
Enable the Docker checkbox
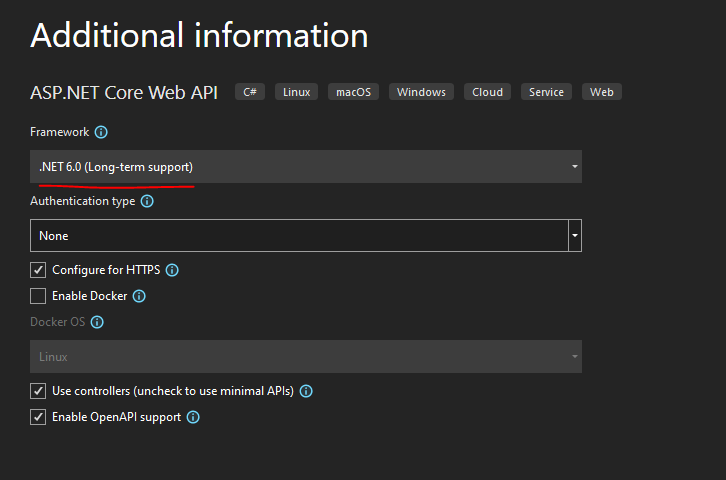click(x=38, y=296)
